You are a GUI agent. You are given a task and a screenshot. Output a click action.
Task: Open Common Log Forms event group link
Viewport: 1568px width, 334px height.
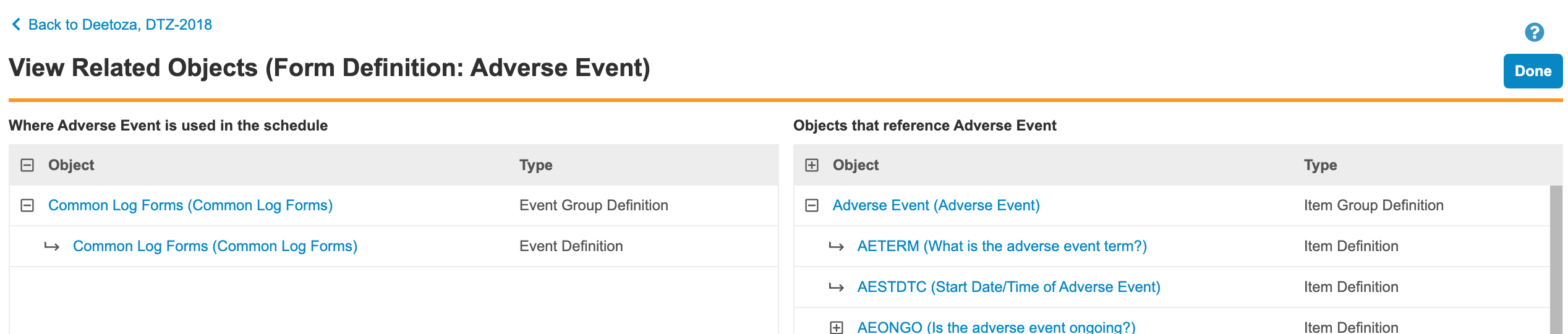pyautogui.click(x=190, y=205)
